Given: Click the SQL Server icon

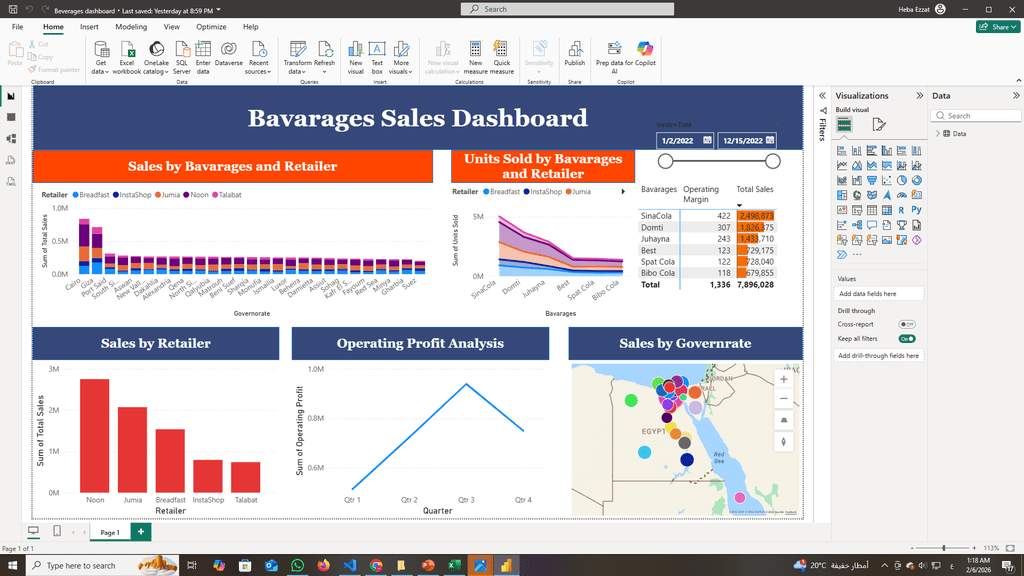Looking at the screenshot, I should 182,57.
